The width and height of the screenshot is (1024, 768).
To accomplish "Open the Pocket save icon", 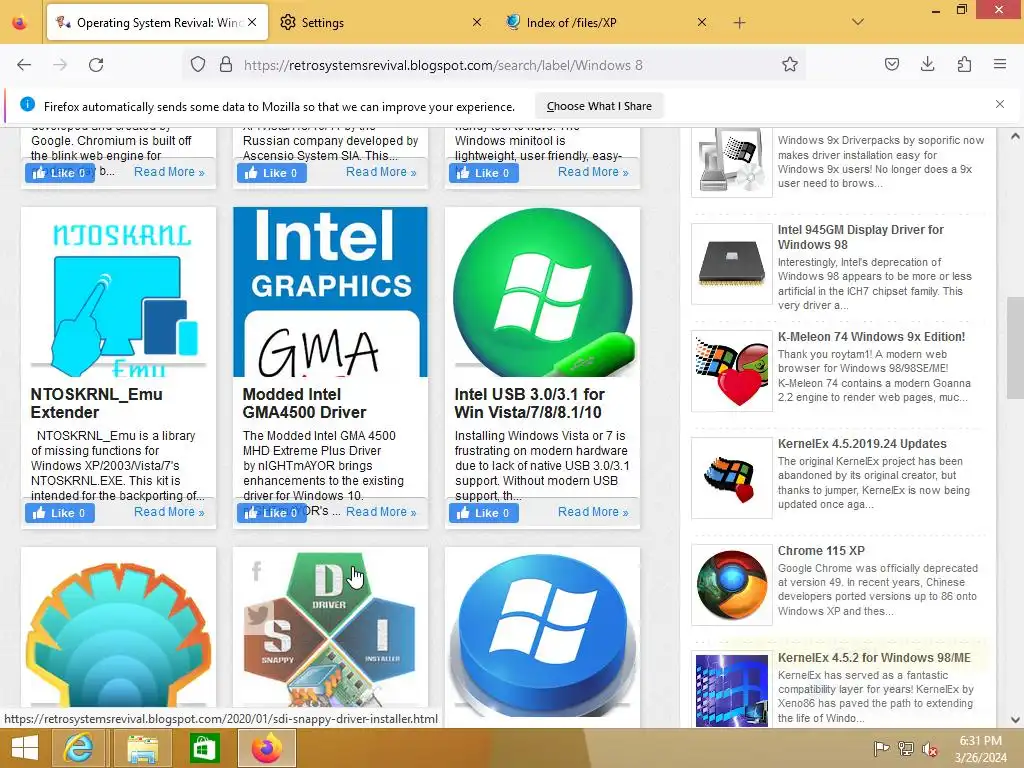I will (x=892, y=64).
